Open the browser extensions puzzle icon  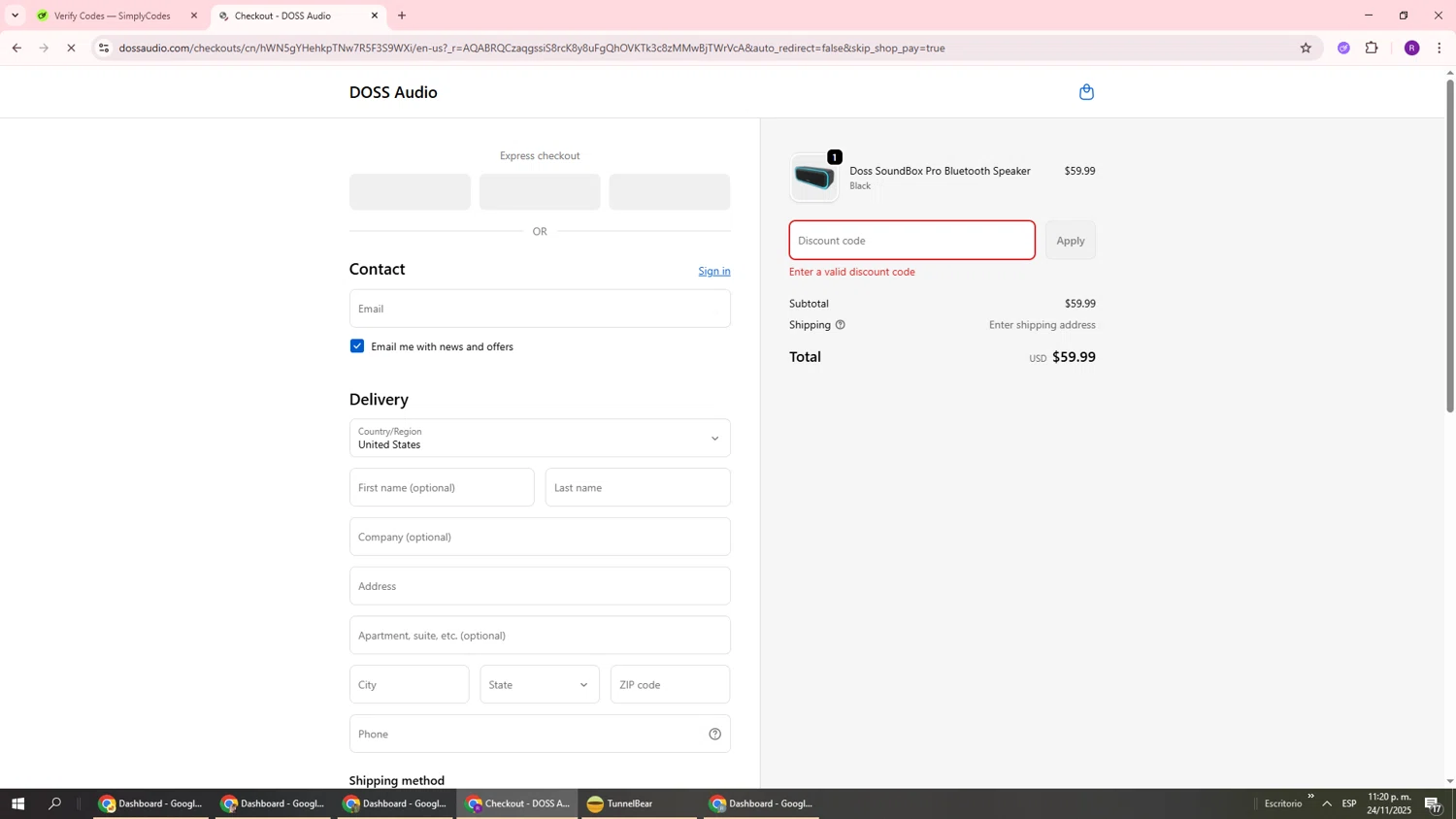pos(1372,48)
